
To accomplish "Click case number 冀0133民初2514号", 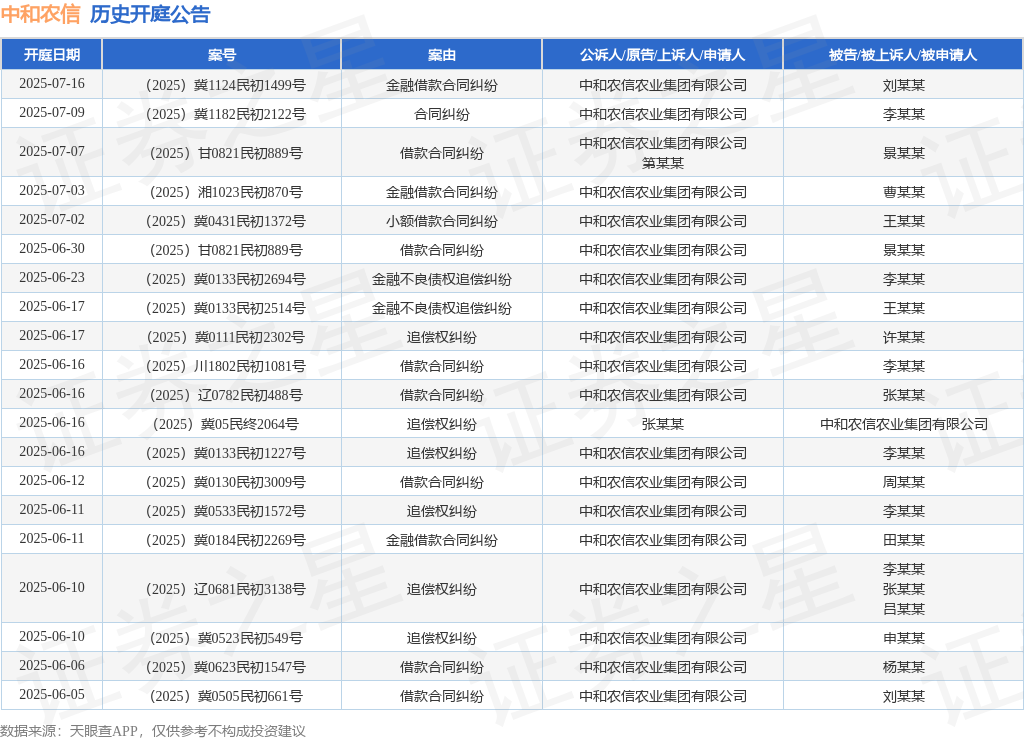I will (225, 308).
